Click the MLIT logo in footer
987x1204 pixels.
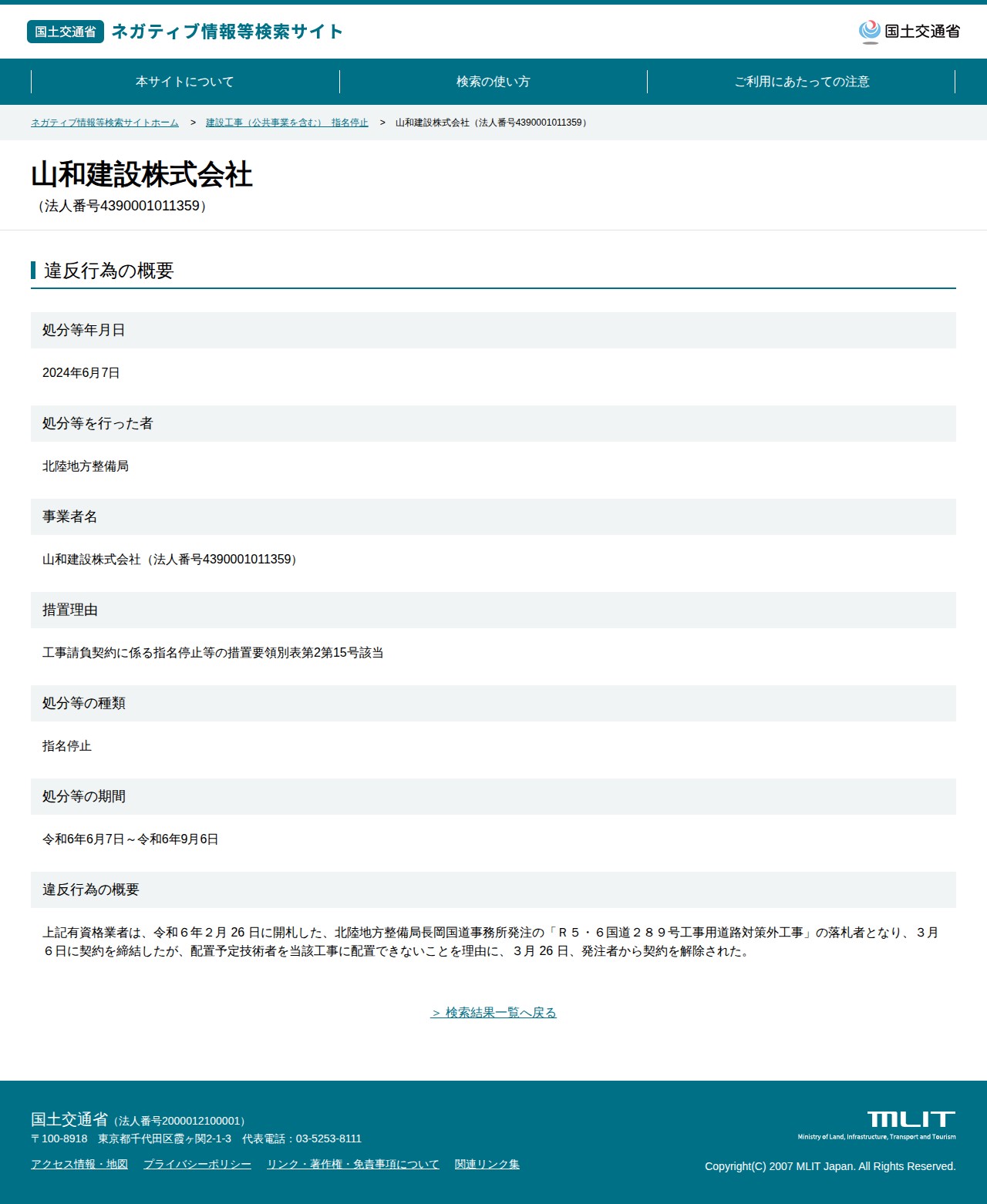878,1125
